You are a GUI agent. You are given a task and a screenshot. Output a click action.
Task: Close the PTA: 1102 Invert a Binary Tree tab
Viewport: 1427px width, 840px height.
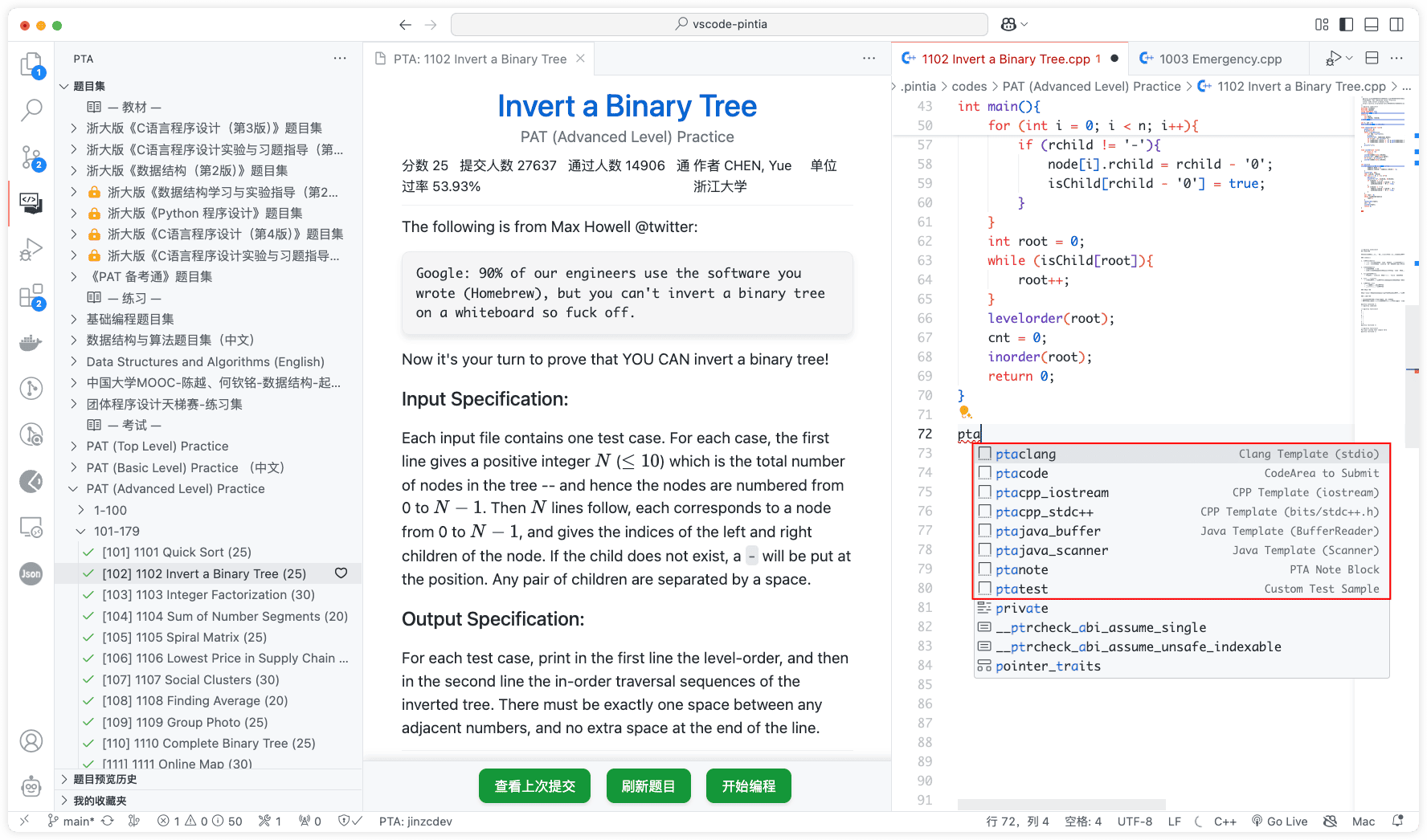tap(580, 59)
